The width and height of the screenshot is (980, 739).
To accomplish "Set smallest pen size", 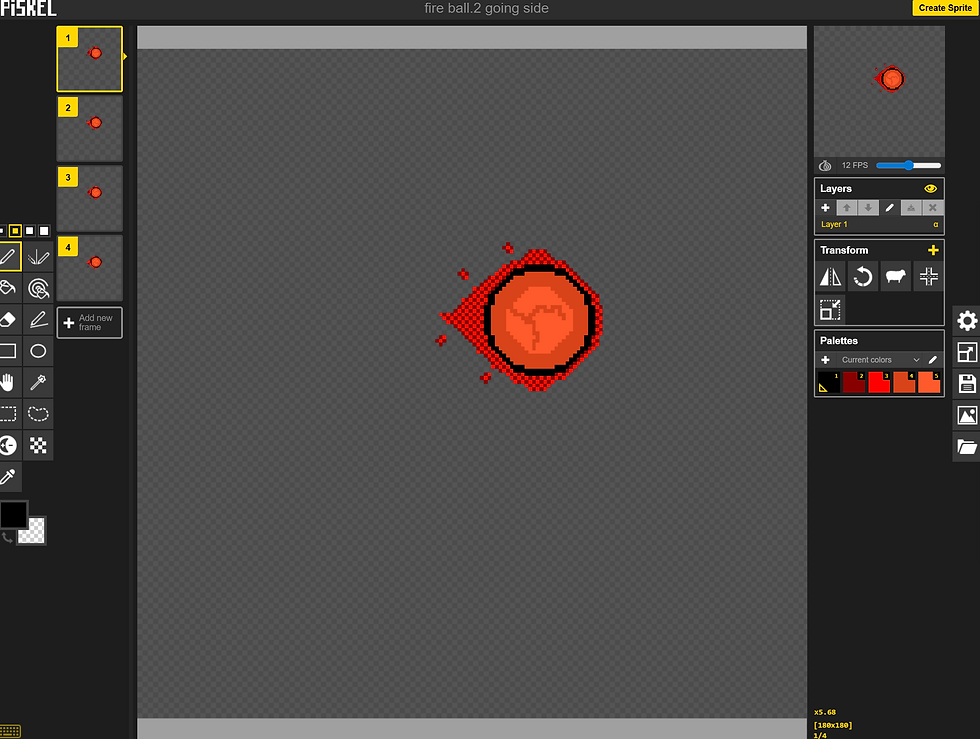I will pyautogui.click(x=2, y=231).
